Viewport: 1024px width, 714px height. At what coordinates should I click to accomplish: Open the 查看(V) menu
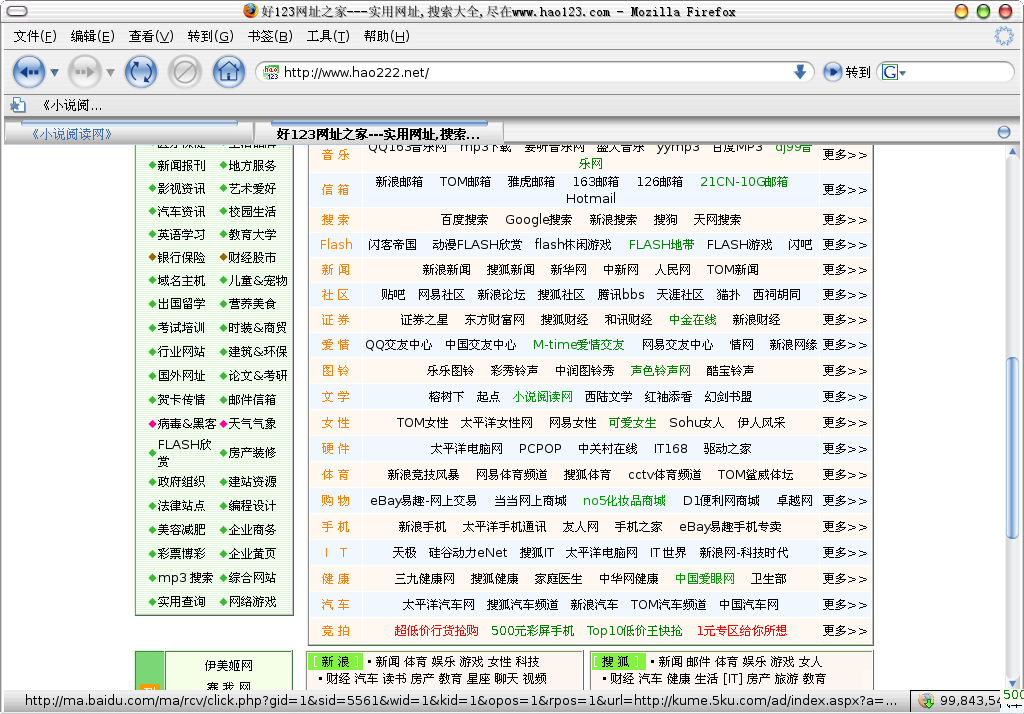[151, 36]
